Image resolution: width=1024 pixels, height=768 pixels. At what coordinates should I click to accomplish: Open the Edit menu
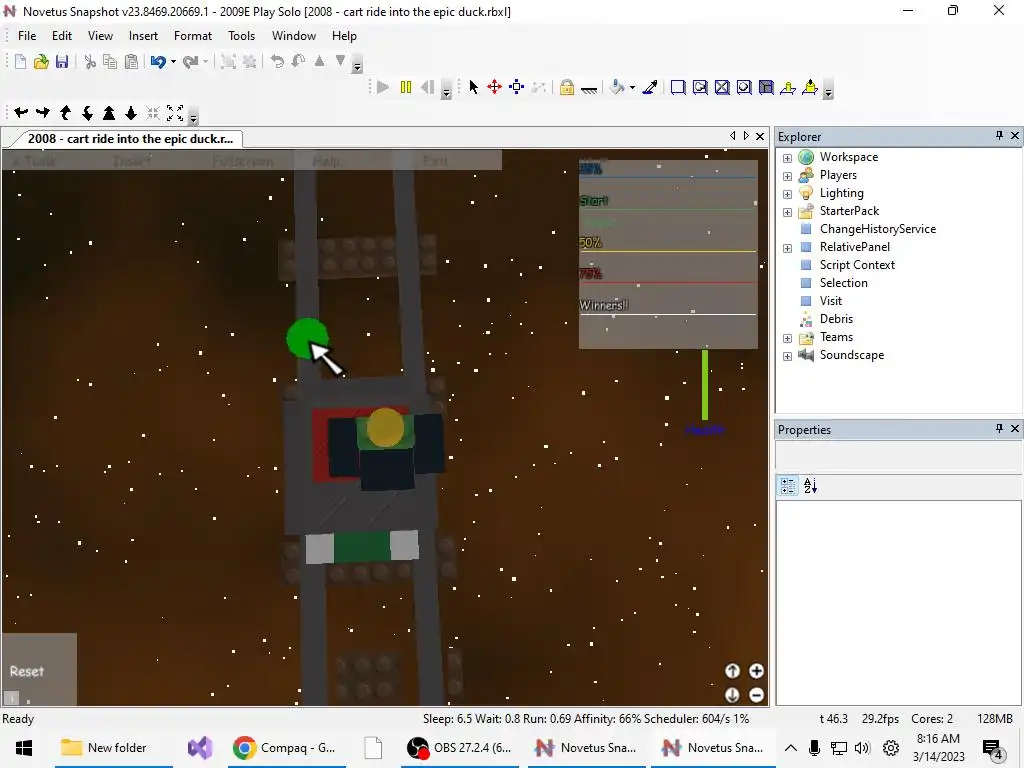tap(62, 36)
